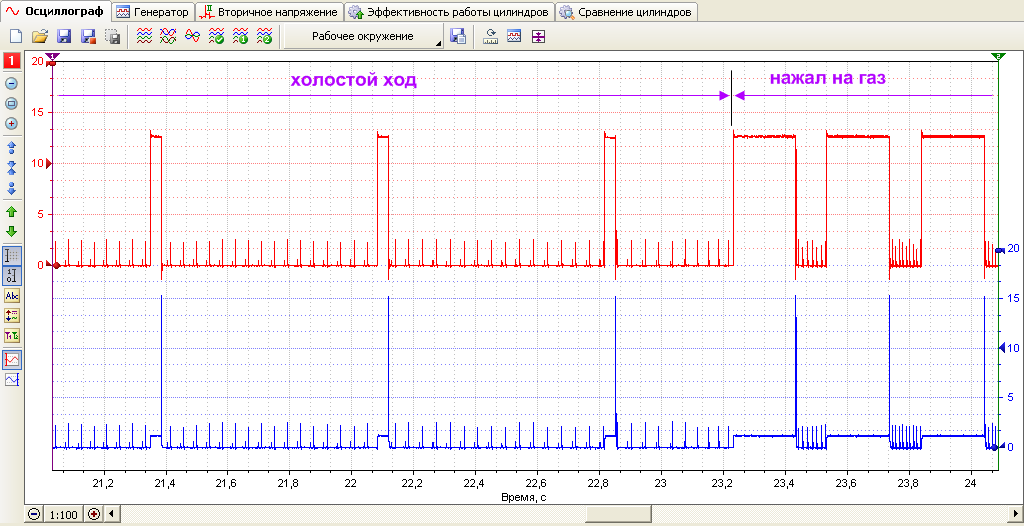
Task: Open the Сравнение цилиндров tab
Action: [x=626, y=12]
